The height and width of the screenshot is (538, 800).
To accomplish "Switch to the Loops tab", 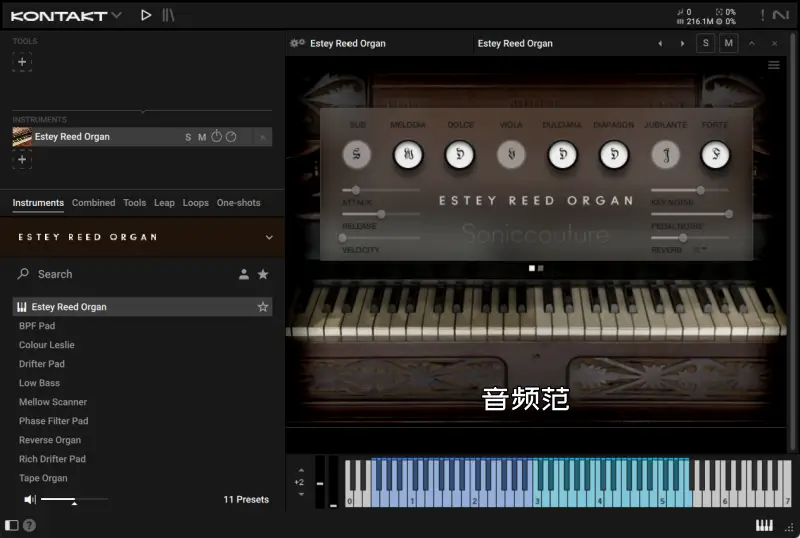I will tap(195, 203).
